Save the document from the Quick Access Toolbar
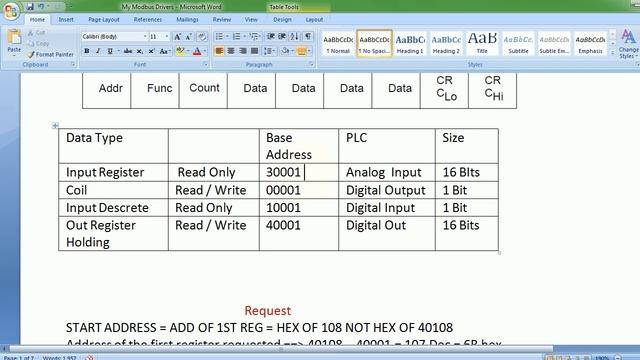Image resolution: width=640 pixels, height=360 pixels. tap(30, 7)
